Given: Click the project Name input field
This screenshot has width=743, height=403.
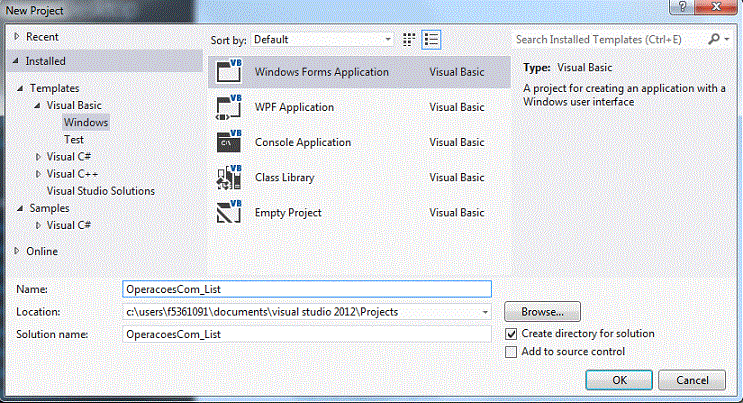Looking at the screenshot, I should 307,289.
